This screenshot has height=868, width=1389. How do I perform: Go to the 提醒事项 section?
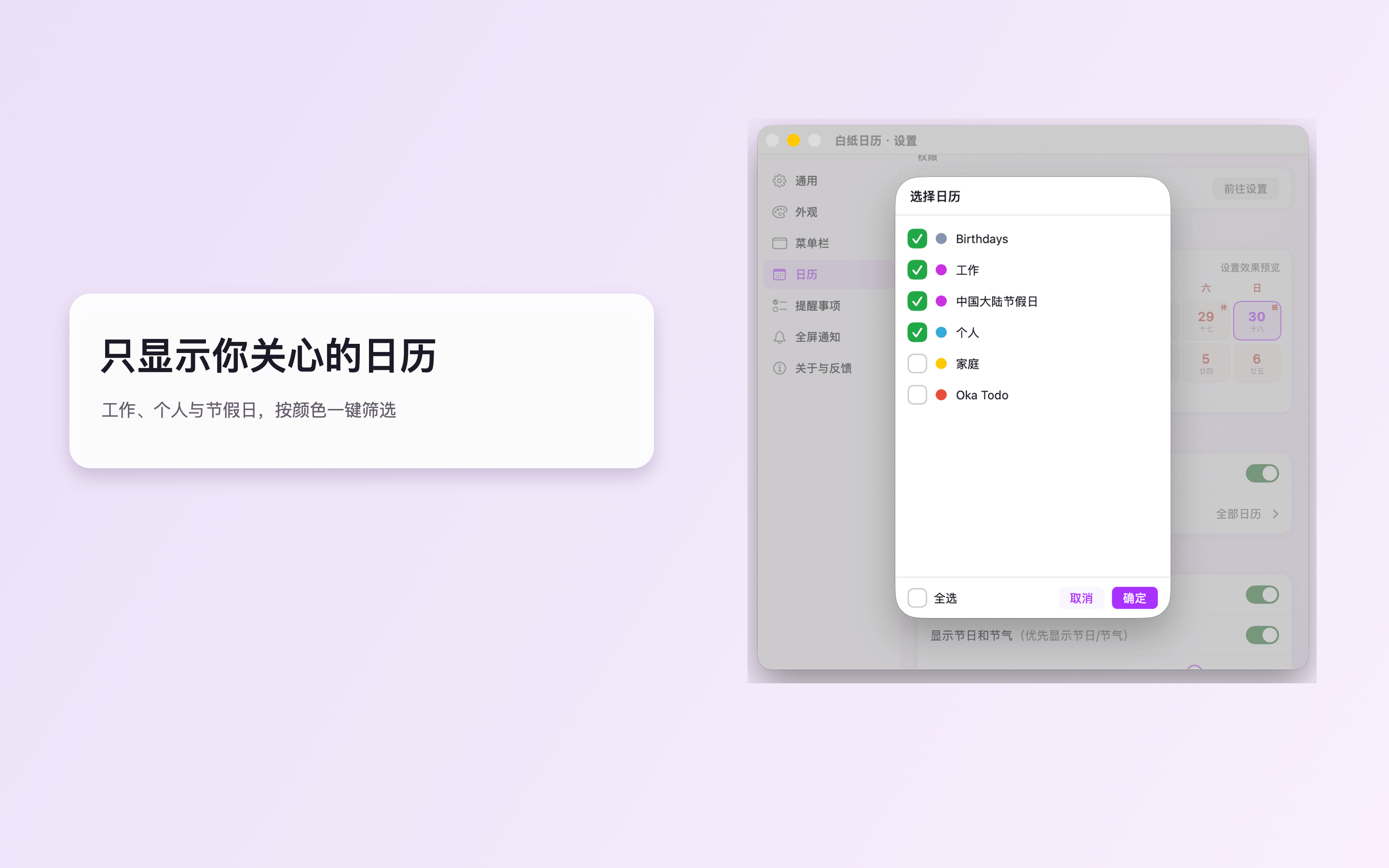point(829,305)
